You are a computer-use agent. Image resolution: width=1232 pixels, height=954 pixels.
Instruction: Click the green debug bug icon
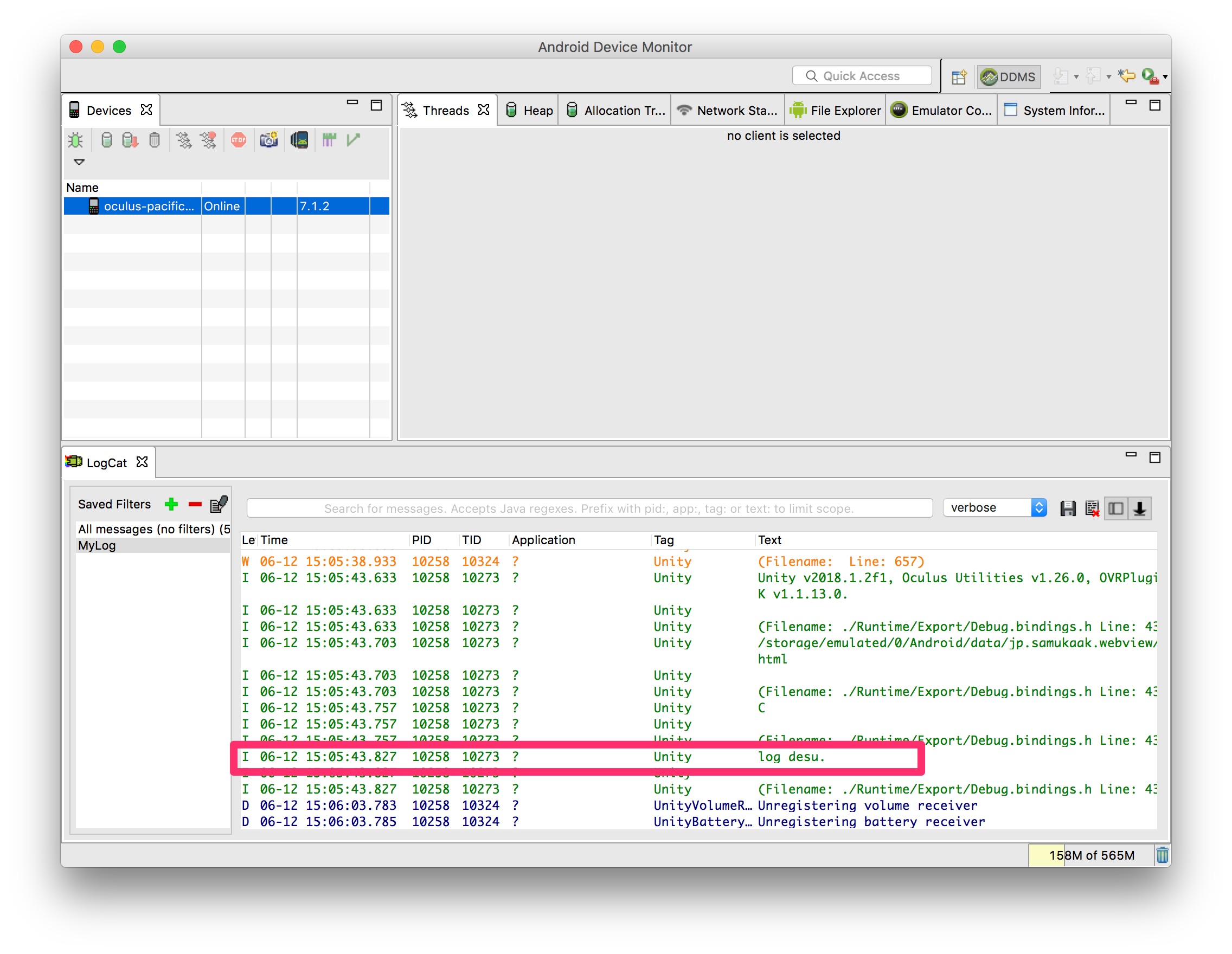pyautogui.click(x=75, y=140)
